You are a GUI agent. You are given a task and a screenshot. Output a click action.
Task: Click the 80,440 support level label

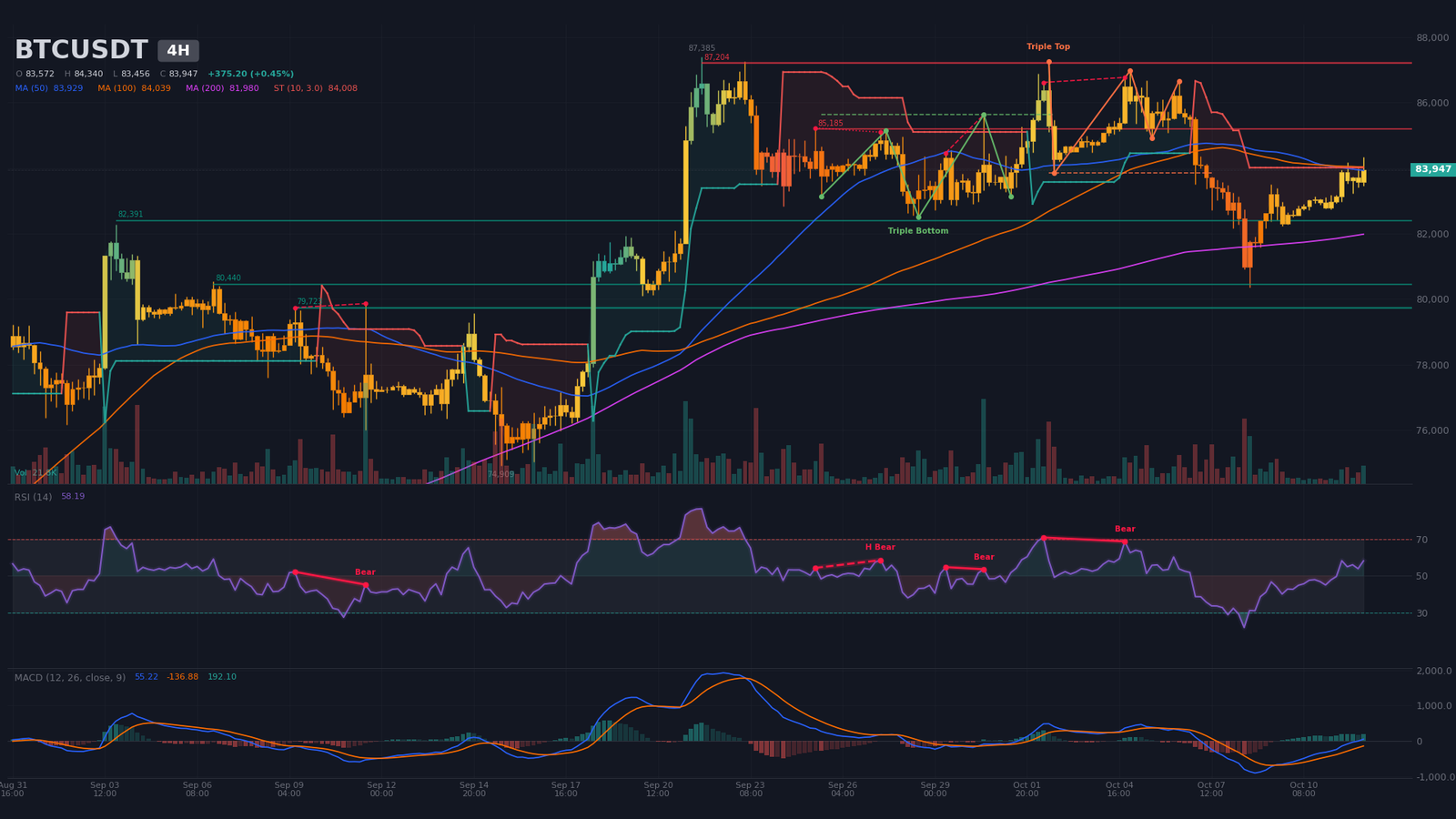[228, 278]
